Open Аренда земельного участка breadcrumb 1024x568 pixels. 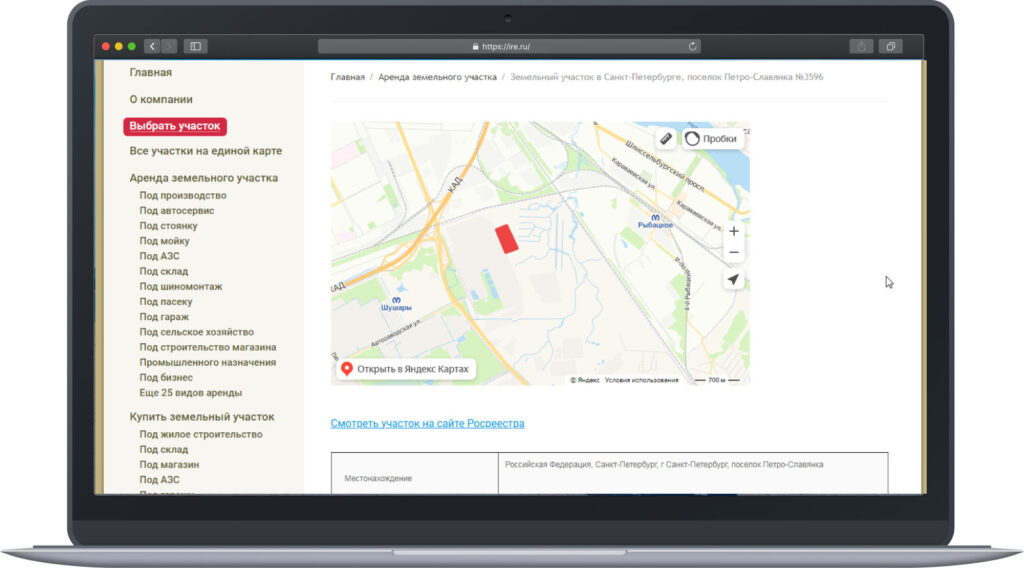[438, 77]
